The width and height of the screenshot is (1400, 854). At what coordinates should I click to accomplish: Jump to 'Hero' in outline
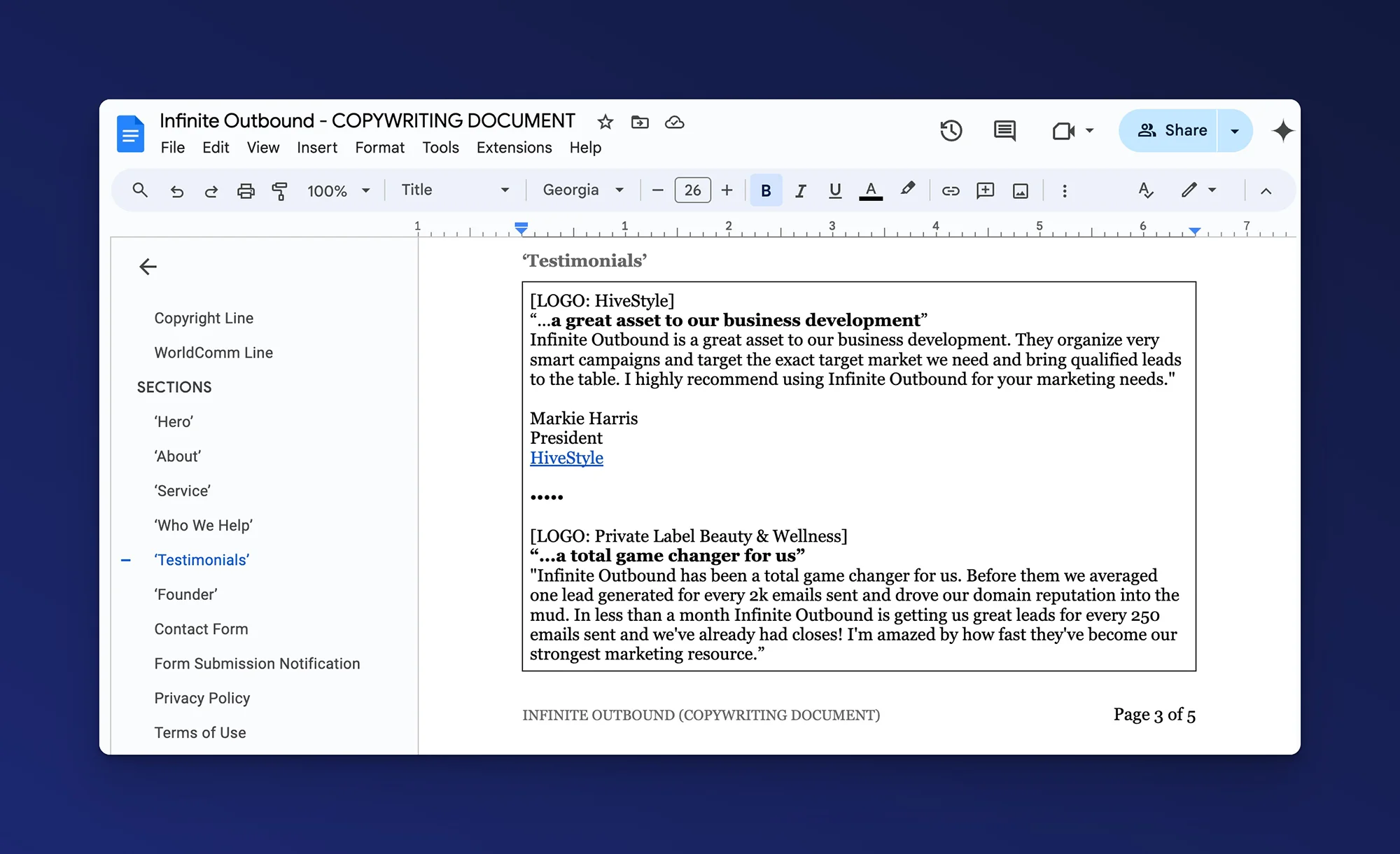pos(174,422)
